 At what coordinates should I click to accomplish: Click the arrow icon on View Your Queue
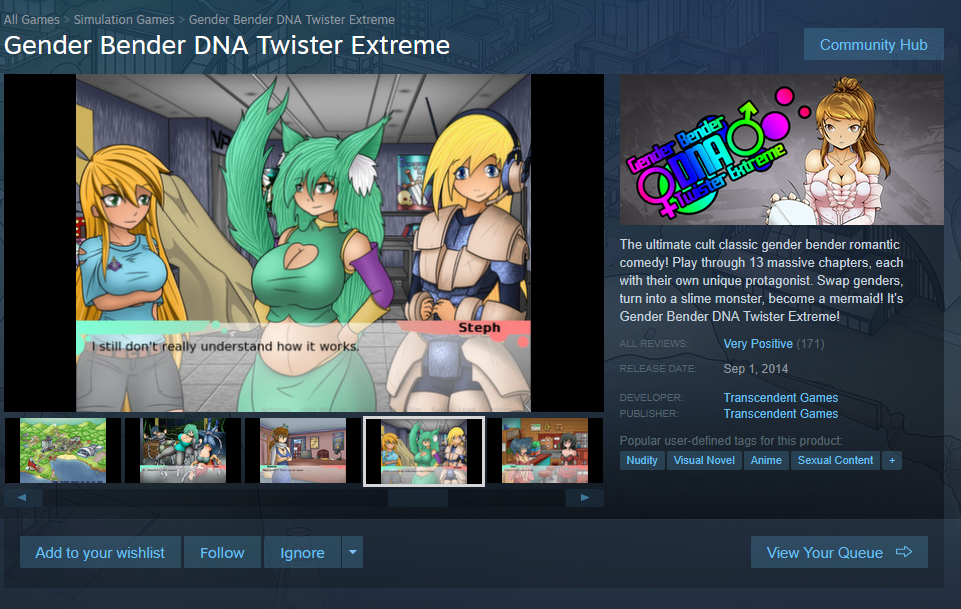point(904,552)
